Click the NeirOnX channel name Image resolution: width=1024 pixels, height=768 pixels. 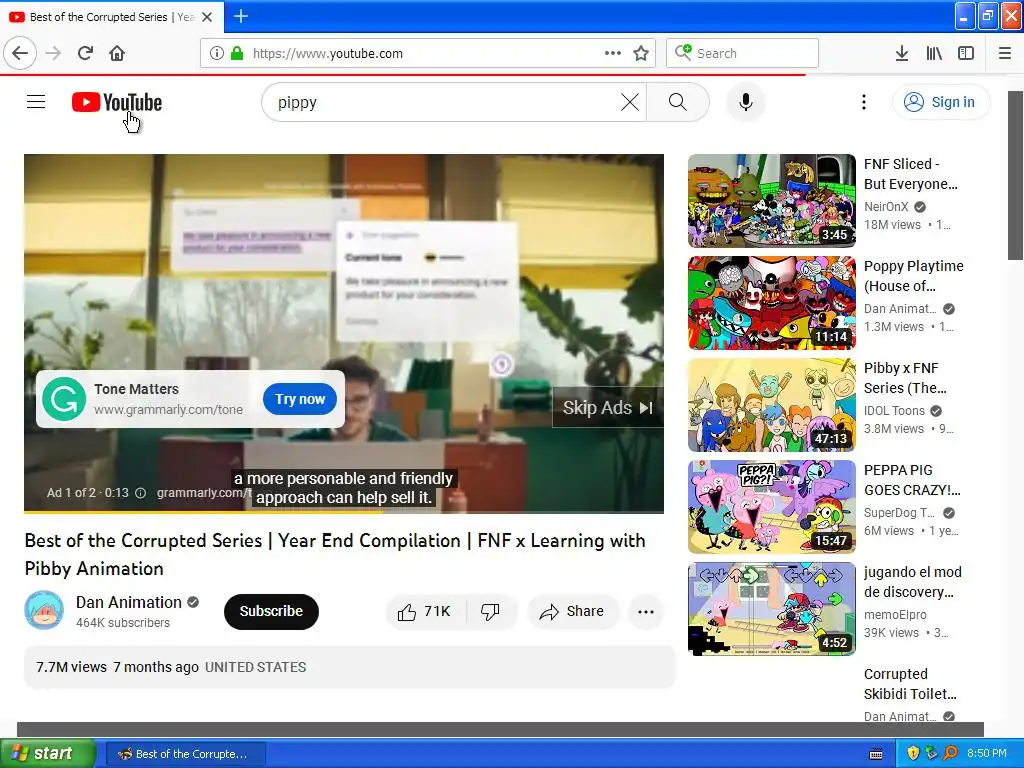pos(886,207)
